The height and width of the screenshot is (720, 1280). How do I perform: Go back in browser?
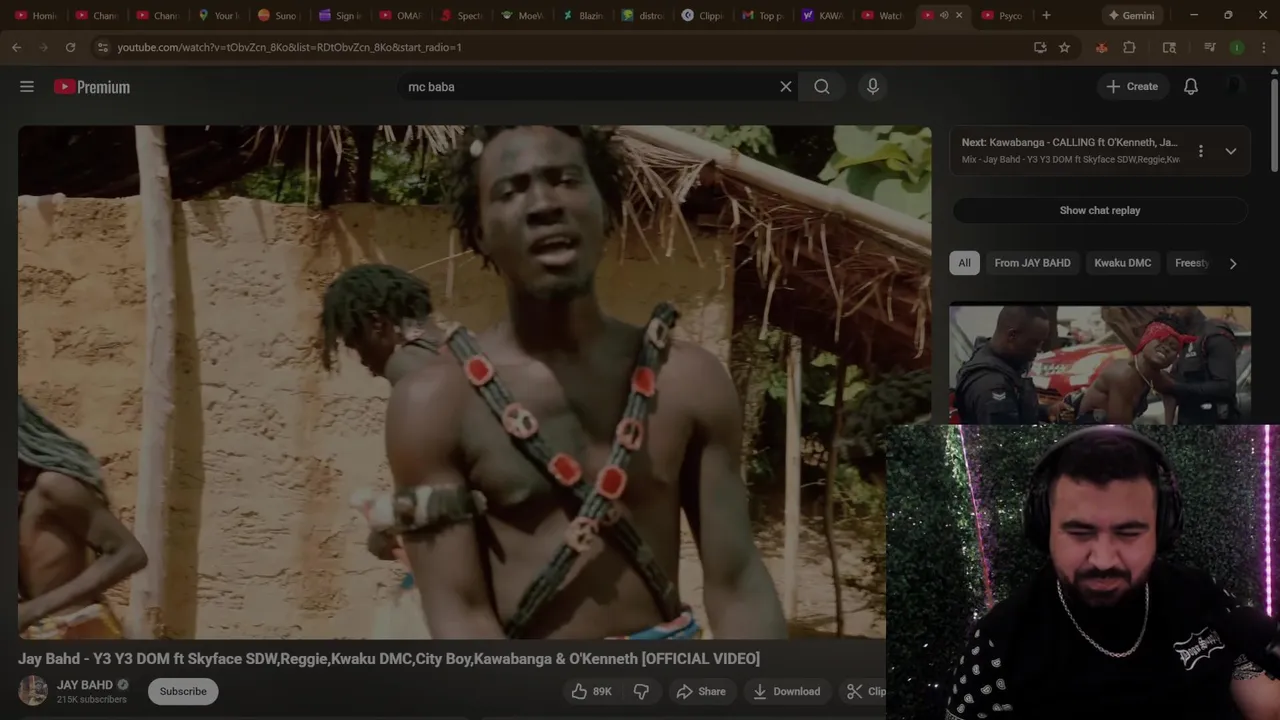[x=17, y=47]
